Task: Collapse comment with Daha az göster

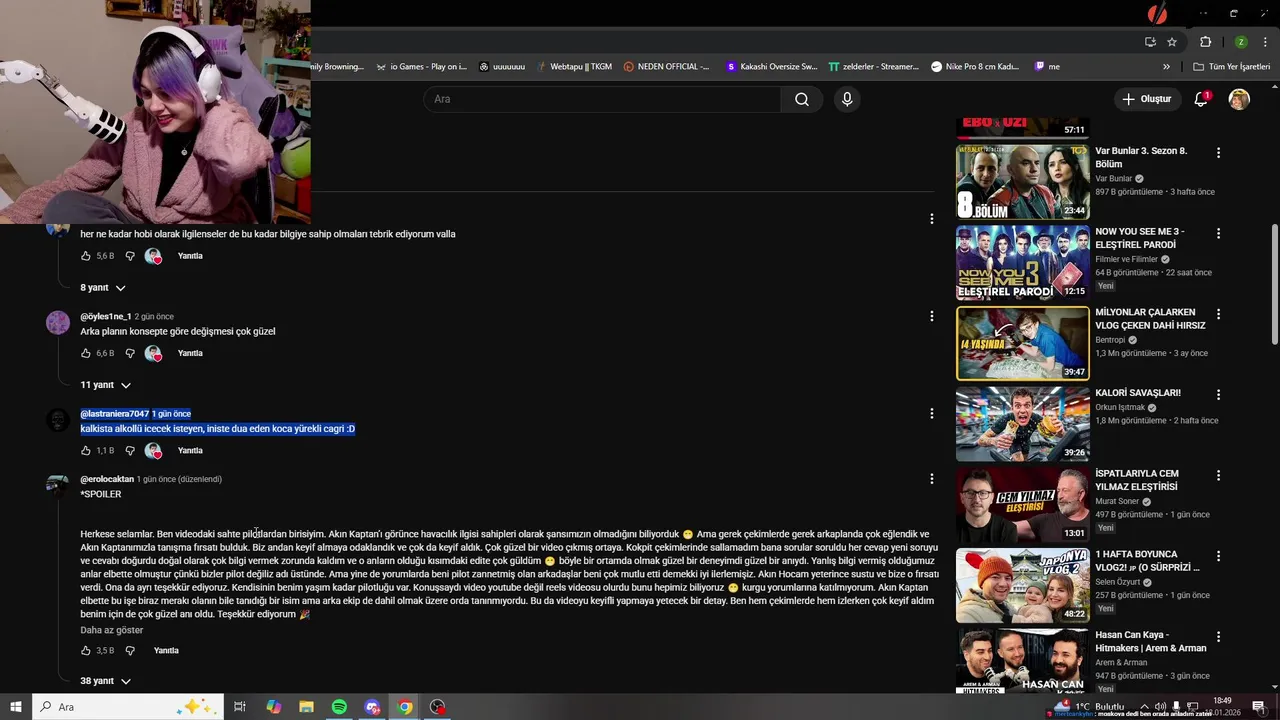Action: 112,630
